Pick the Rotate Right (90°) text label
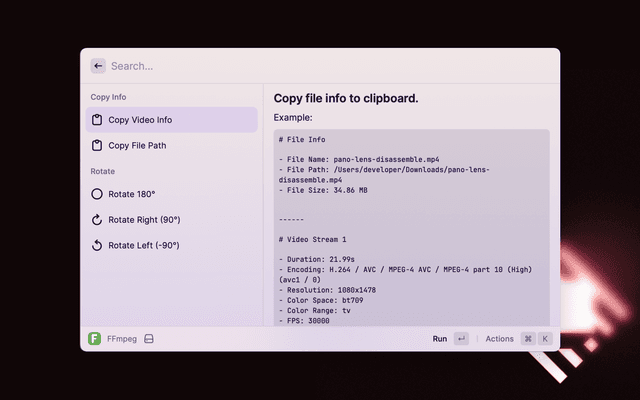 click(144, 219)
